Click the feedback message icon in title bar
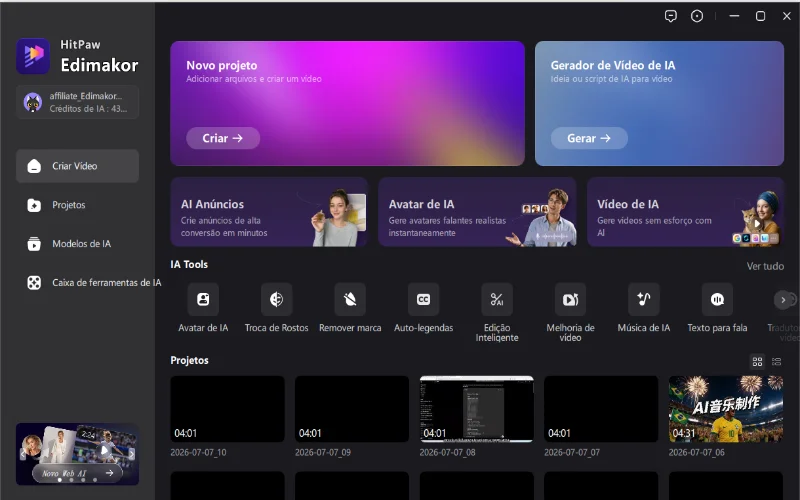Image resolution: width=800 pixels, height=500 pixels. 670,16
